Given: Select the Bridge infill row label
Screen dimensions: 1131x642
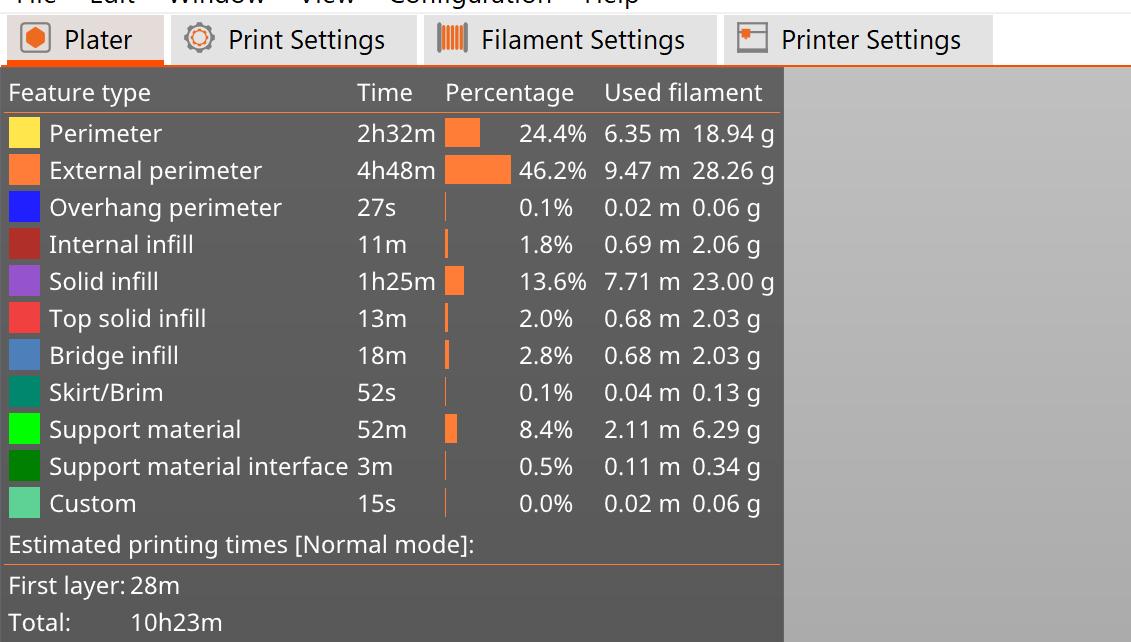Looking at the screenshot, I should [x=114, y=355].
